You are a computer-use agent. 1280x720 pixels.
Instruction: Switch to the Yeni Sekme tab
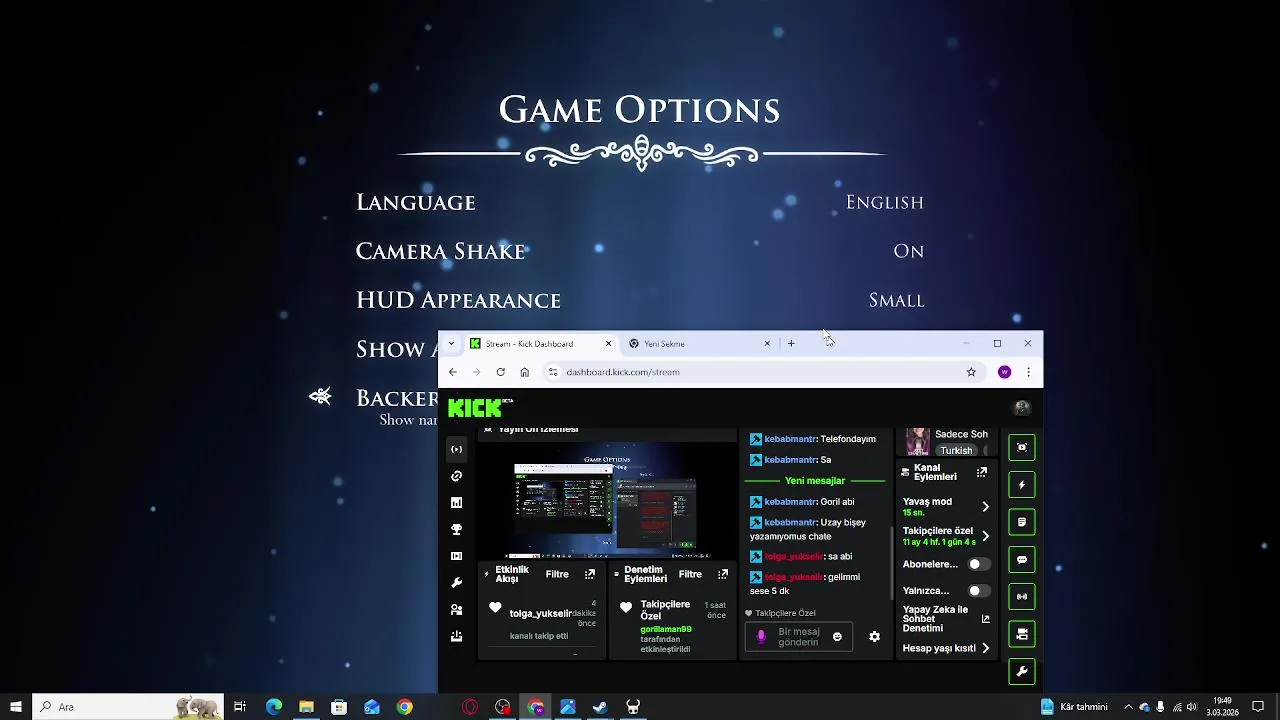click(700, 343)
